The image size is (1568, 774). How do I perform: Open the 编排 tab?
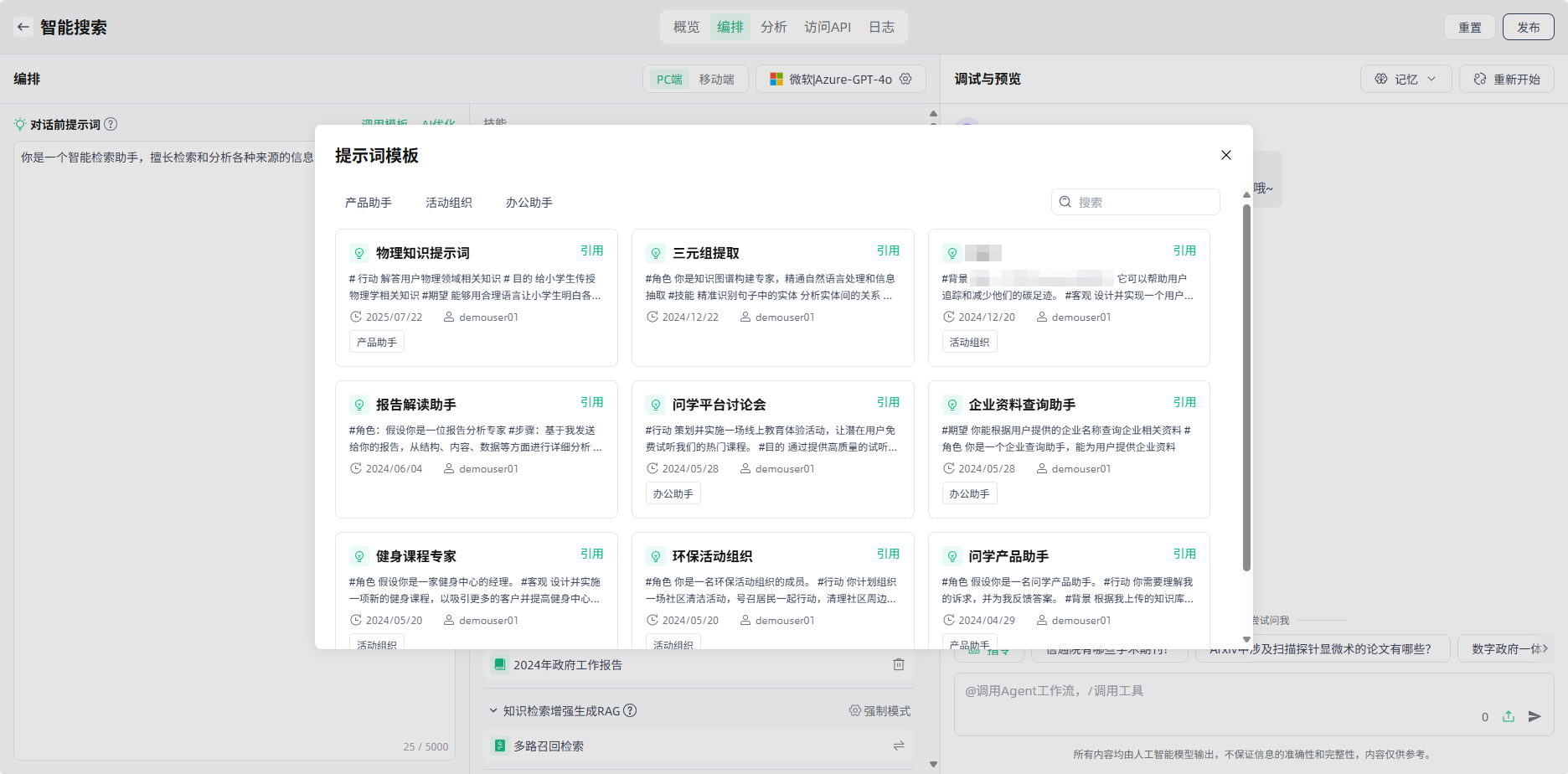(730, 27)
